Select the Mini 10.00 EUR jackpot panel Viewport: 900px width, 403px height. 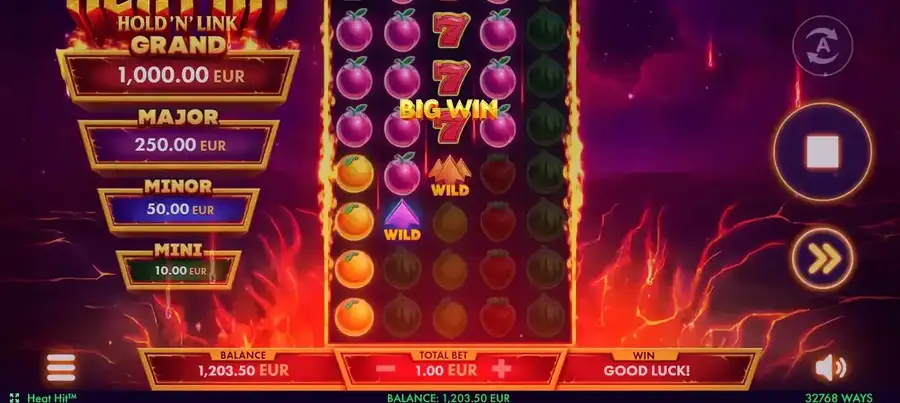coord(179,270)
